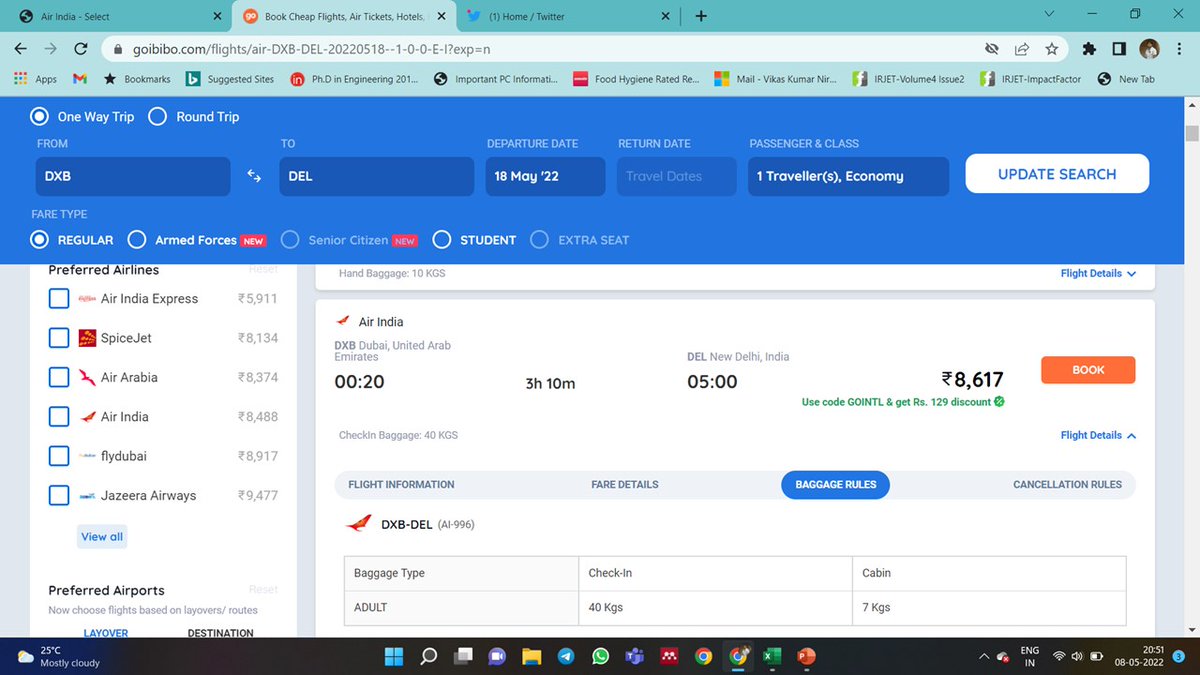Open Excel from taskbar
Image resolution: width=1200 pixels, height=675 pixels.
point(772,656)
